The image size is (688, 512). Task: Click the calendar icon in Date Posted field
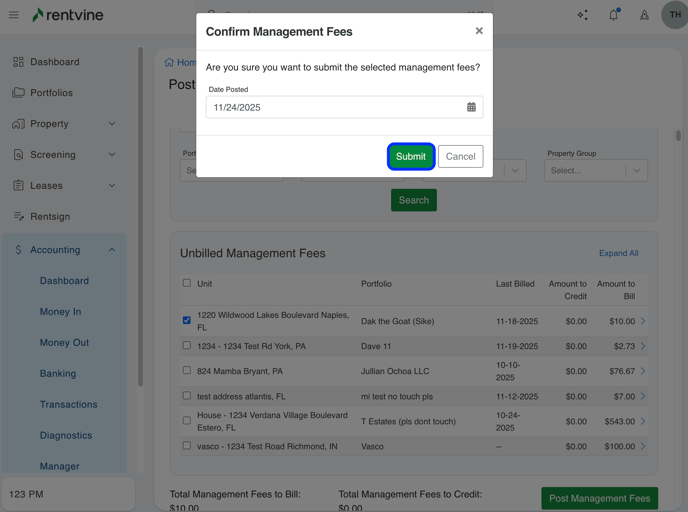click(x=471, y=107)
